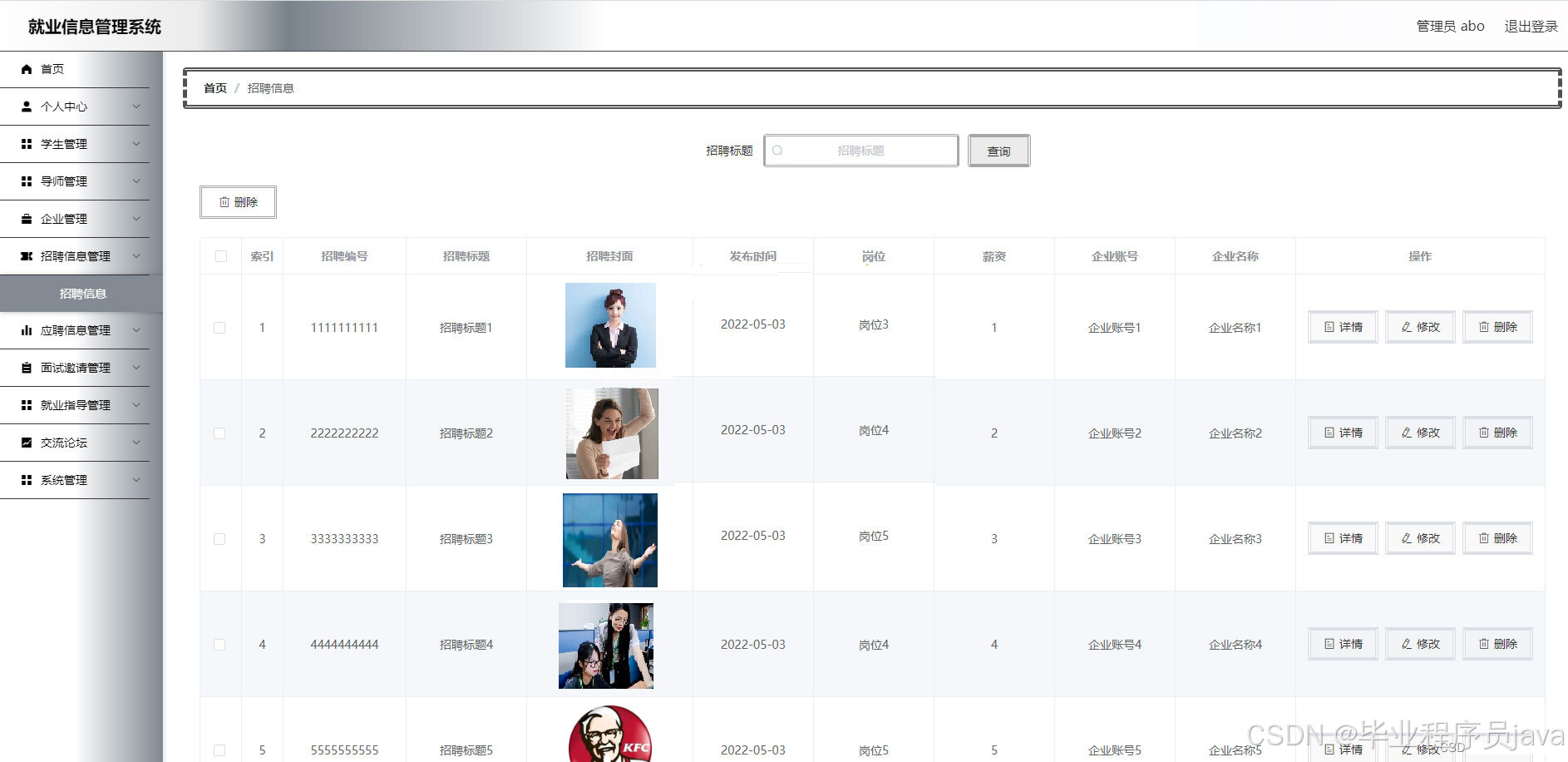Click the grid icon beside 导师管理
The width and height of the screenshot is (1568, 762).
coord(27,181)
